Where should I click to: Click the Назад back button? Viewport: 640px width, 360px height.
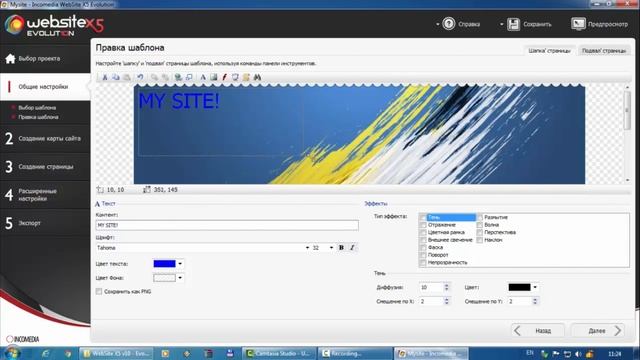pyautogui.click(x=538, y=331)
